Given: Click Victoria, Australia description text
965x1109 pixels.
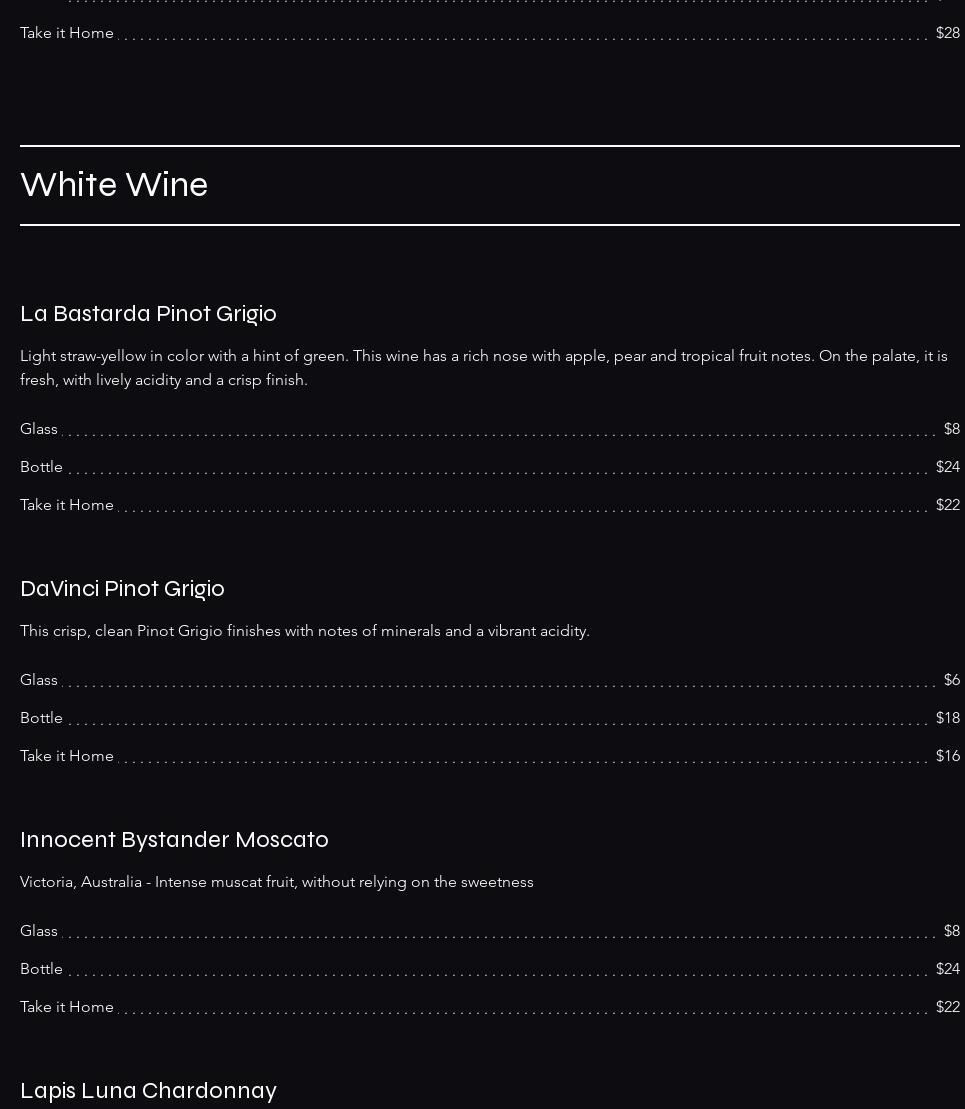Looking at the screenshot, I should pyautogui.click(x=277, y=882).
